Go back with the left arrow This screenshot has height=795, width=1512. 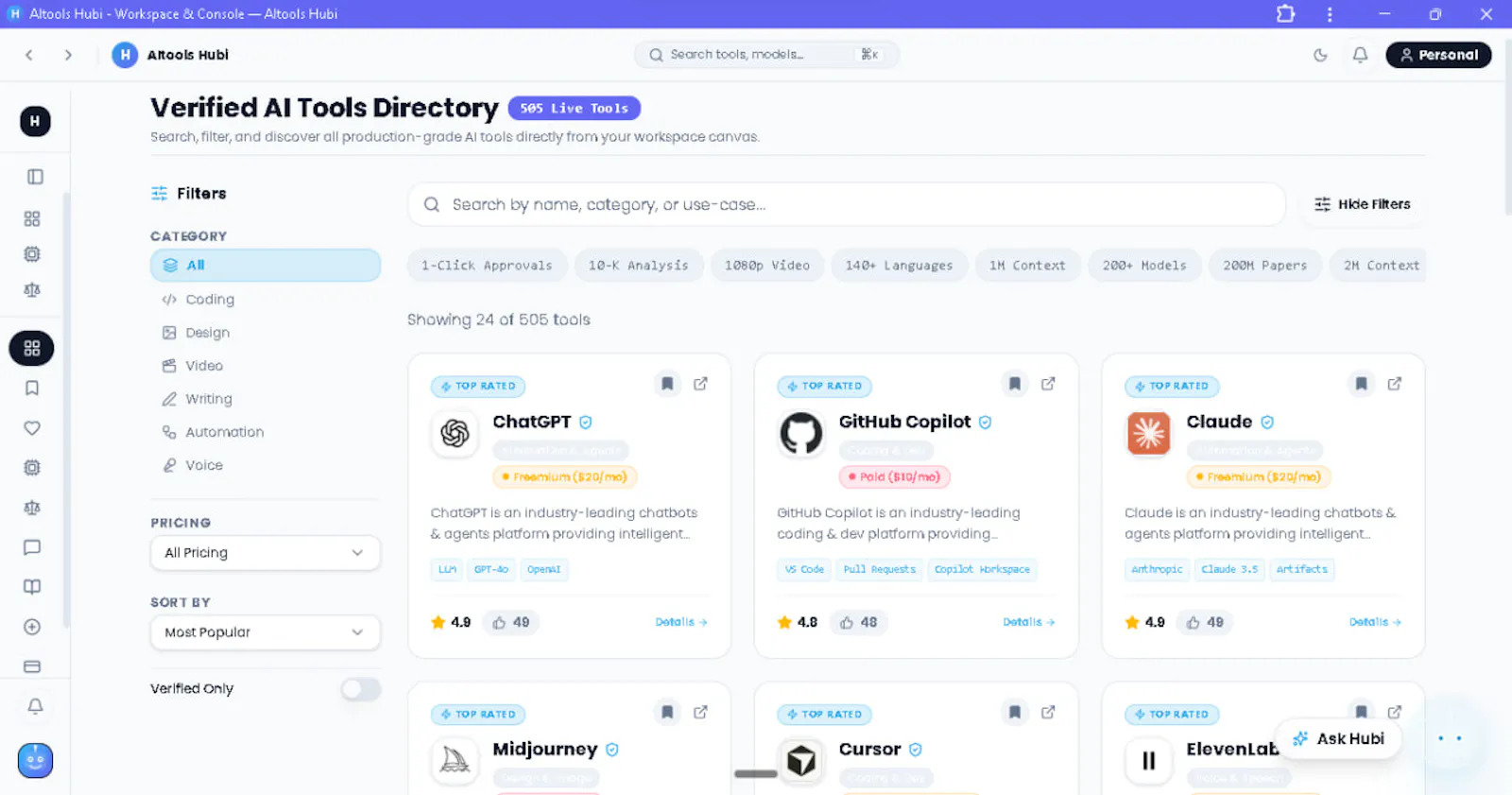(x=29, y=55)
